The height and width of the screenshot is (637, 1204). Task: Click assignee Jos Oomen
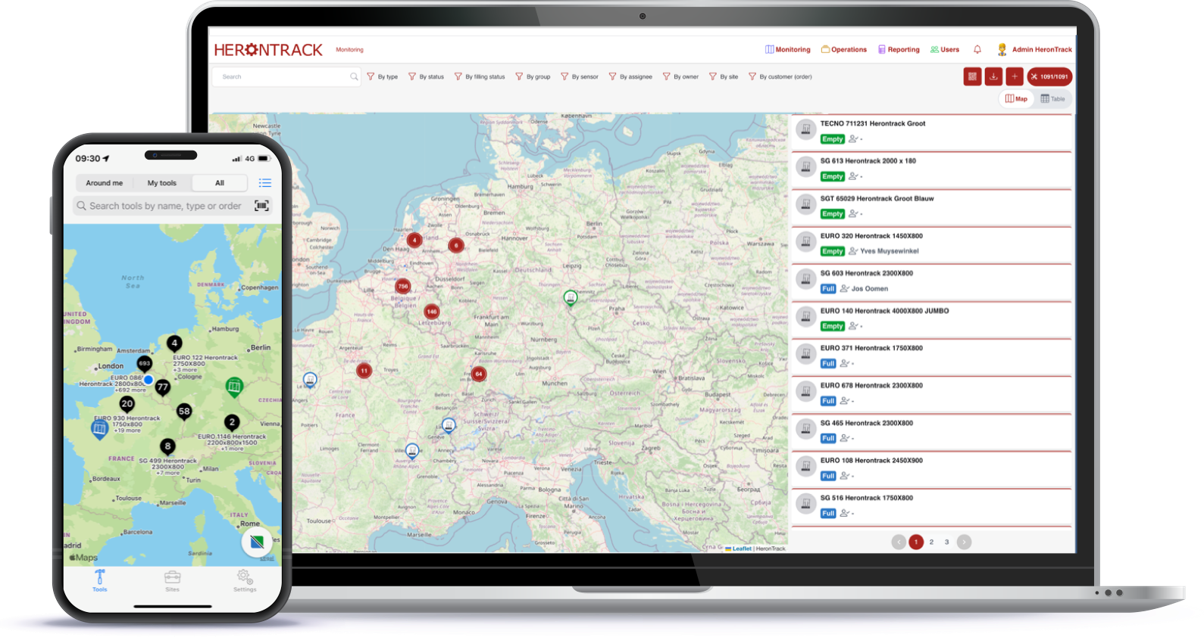(x=870, y=289)
